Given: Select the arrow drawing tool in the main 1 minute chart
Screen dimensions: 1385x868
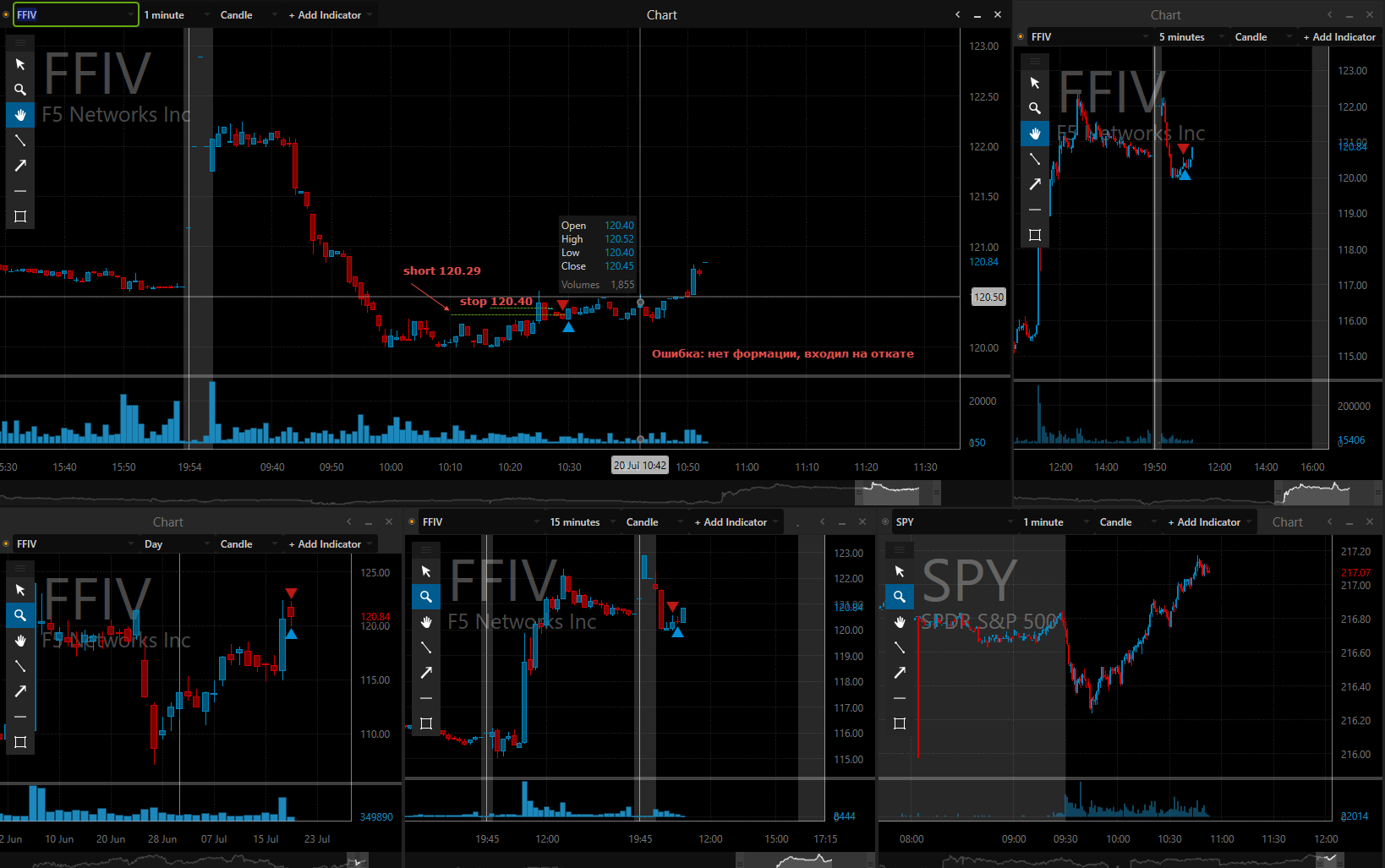Looking at the screenshot, I should pos(20,166).
